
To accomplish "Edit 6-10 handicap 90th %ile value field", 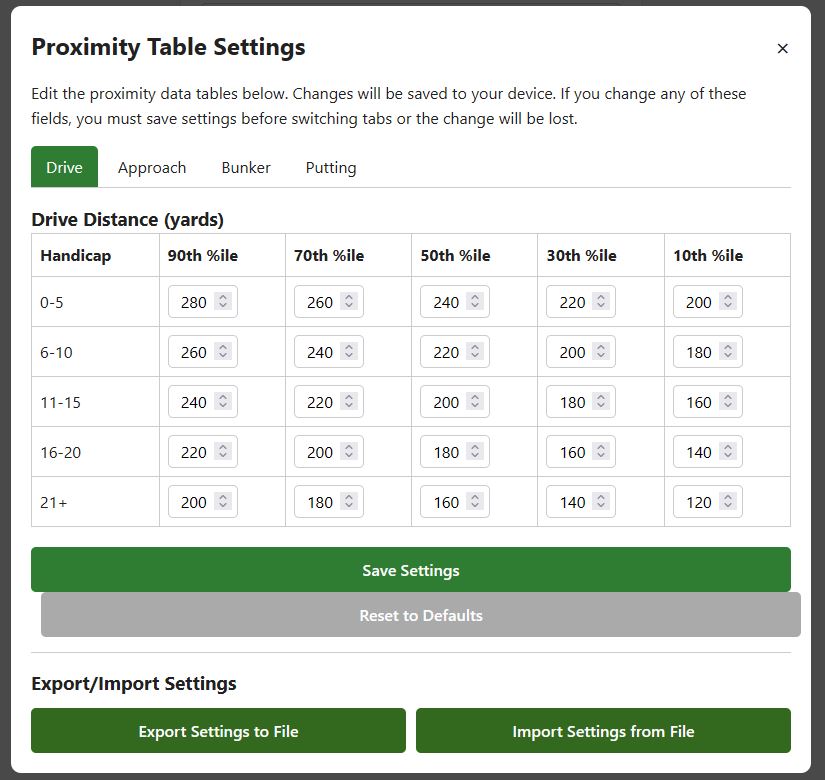I will (x=203, y=352).
